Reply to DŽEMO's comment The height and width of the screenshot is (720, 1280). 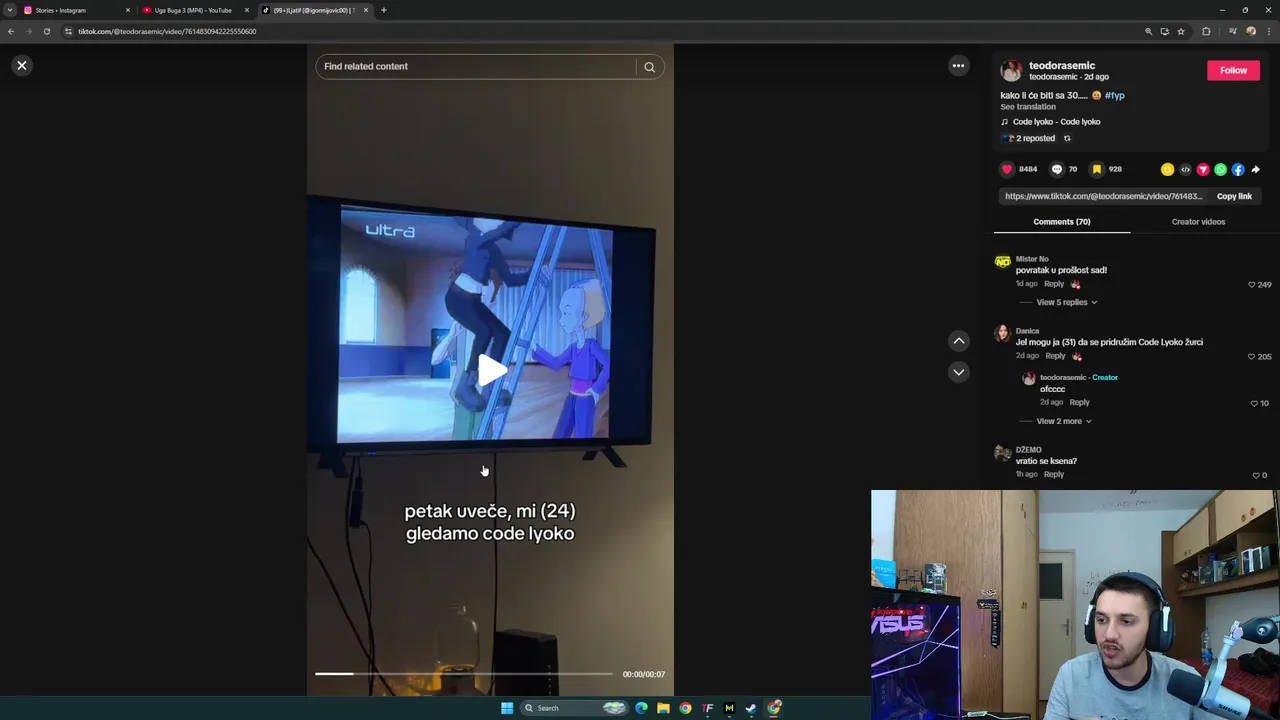click(x=1054, y=474)
